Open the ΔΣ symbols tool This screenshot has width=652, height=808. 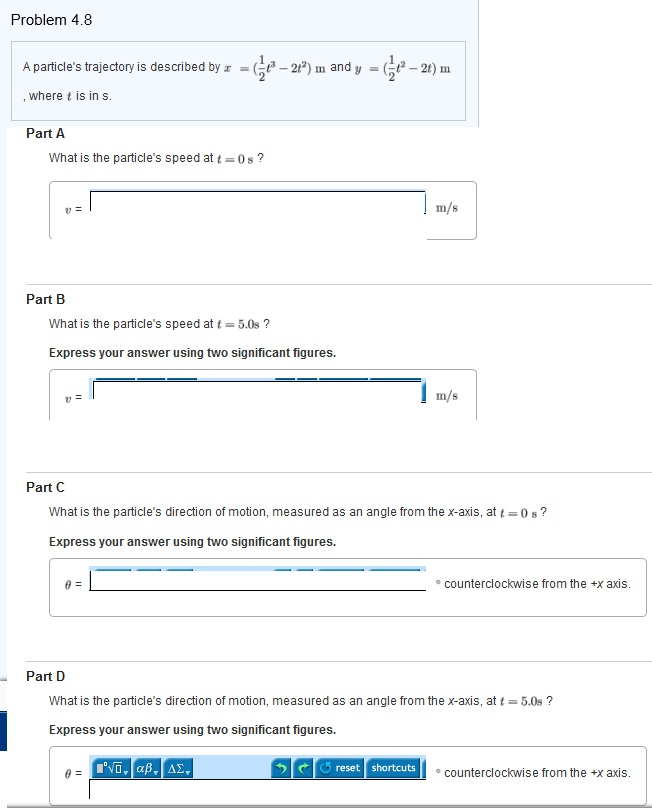click(176, 768)
